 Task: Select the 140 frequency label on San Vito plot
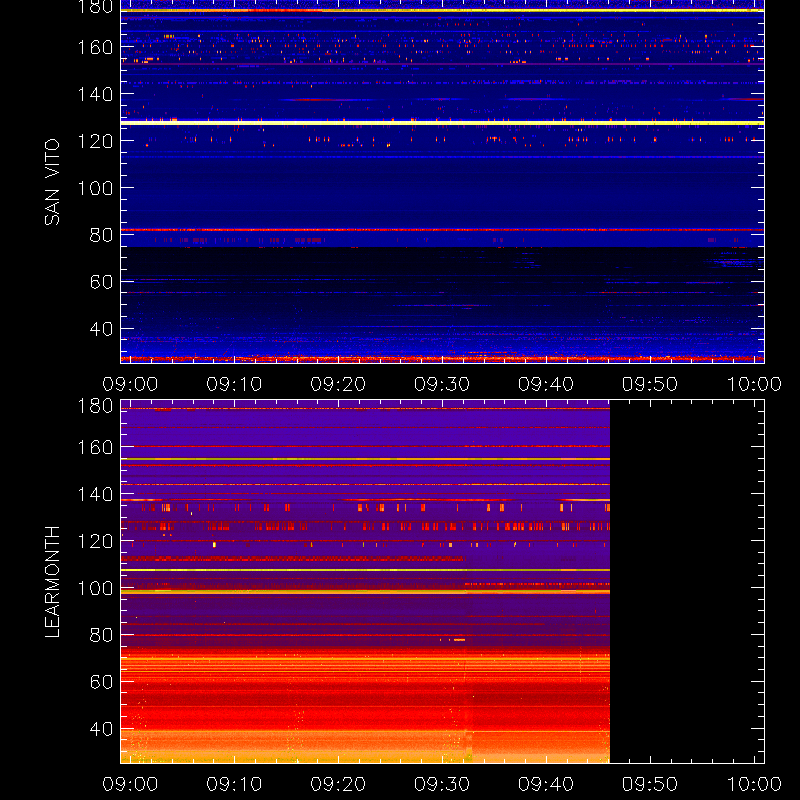click(95, 94)
